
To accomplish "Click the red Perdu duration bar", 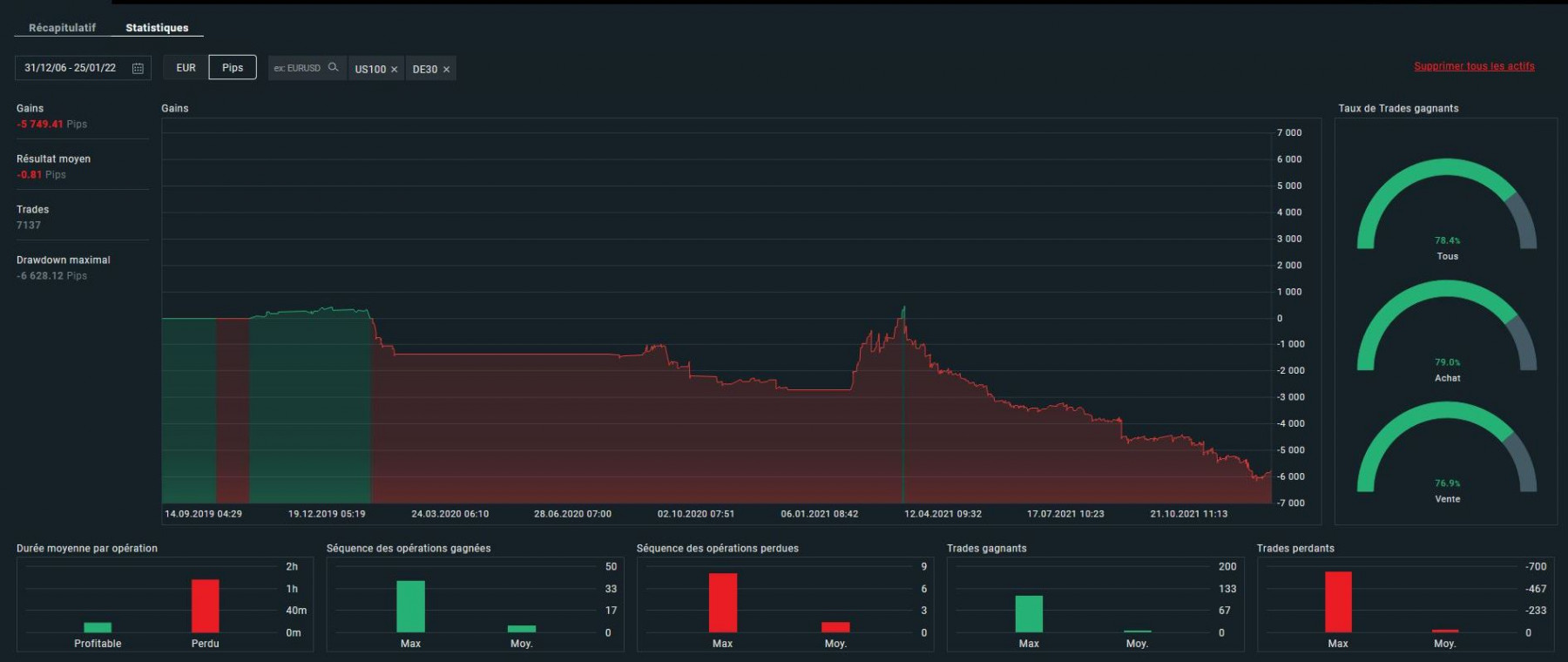I will pos(206,605).
